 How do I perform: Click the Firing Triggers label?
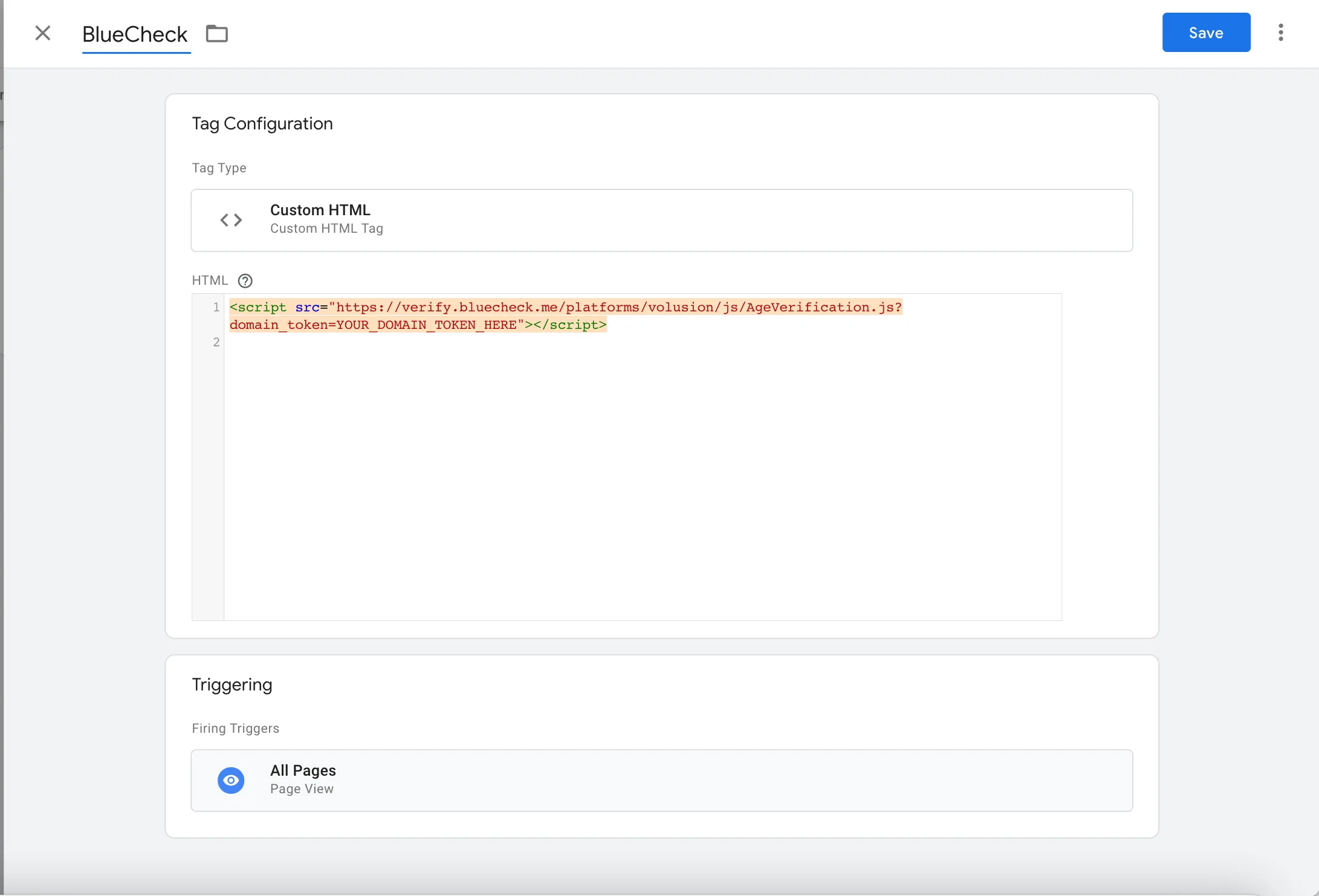[236, 728]
